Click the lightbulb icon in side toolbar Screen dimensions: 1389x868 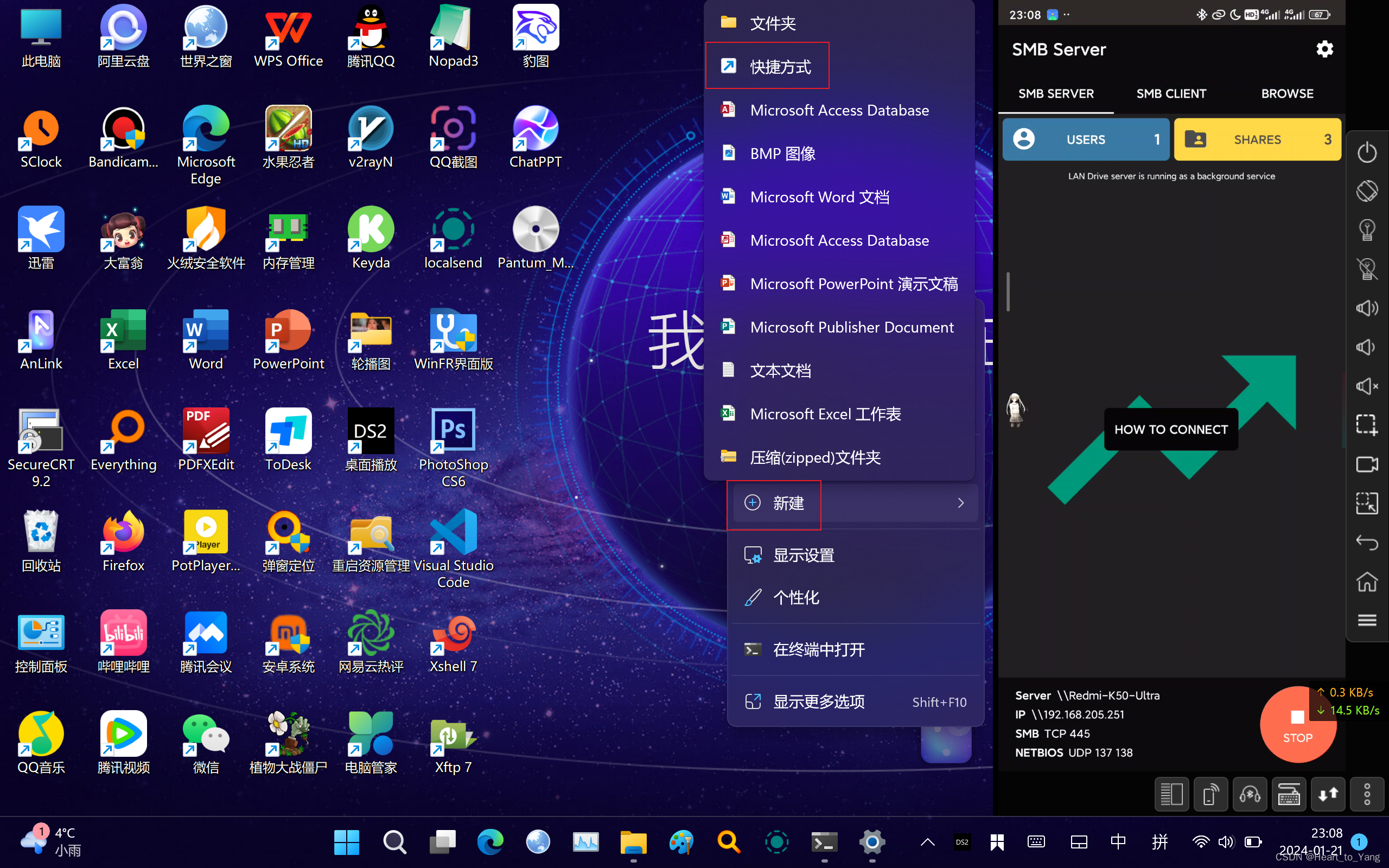coord(1367,230)
